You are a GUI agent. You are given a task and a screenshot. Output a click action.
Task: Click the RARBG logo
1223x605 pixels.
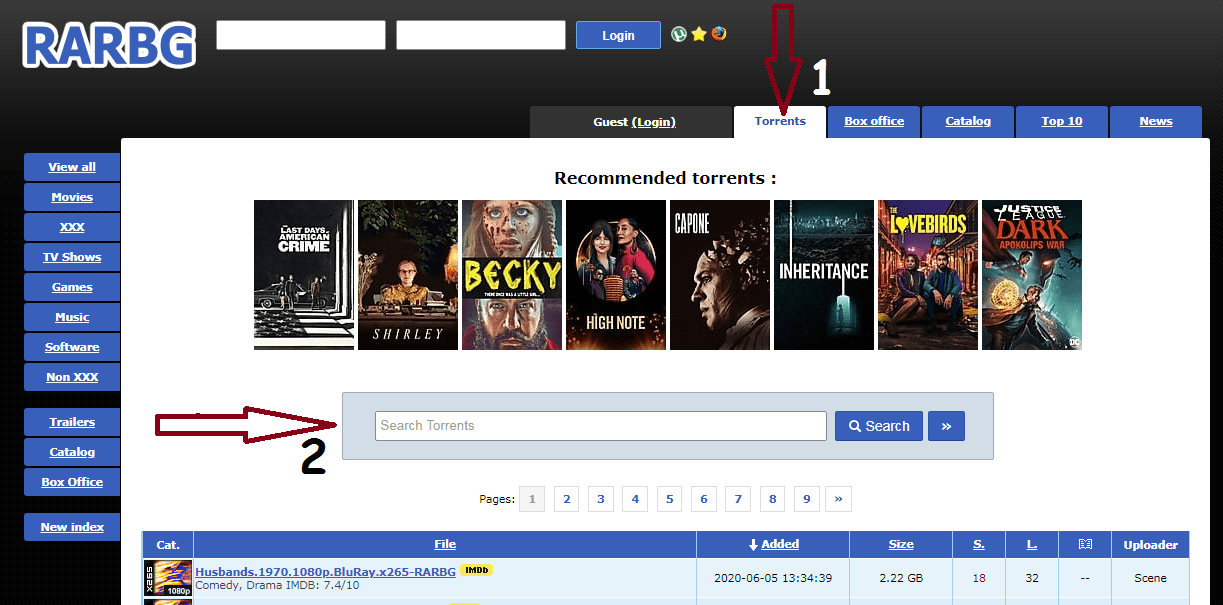[x=109, y=45]
